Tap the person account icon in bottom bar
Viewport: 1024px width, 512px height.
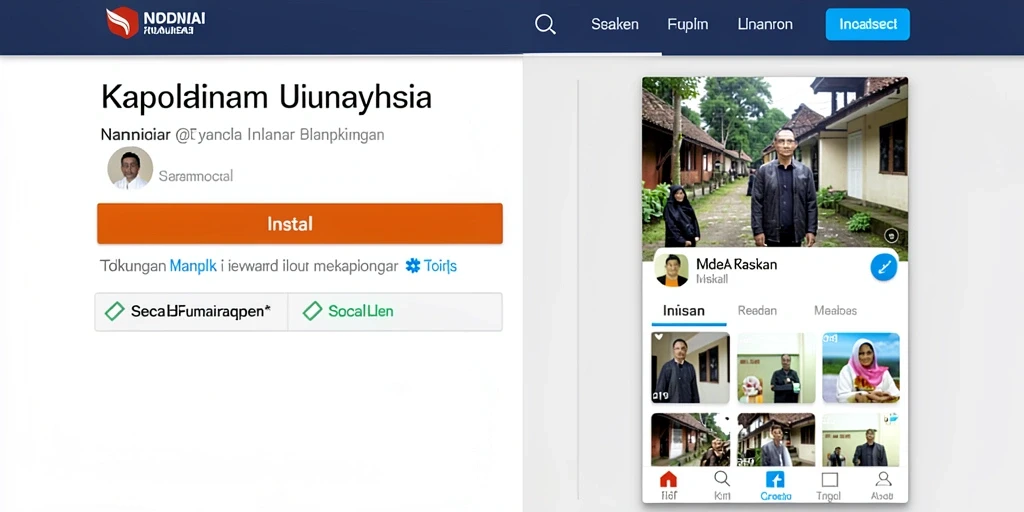[x=883, y=479]
